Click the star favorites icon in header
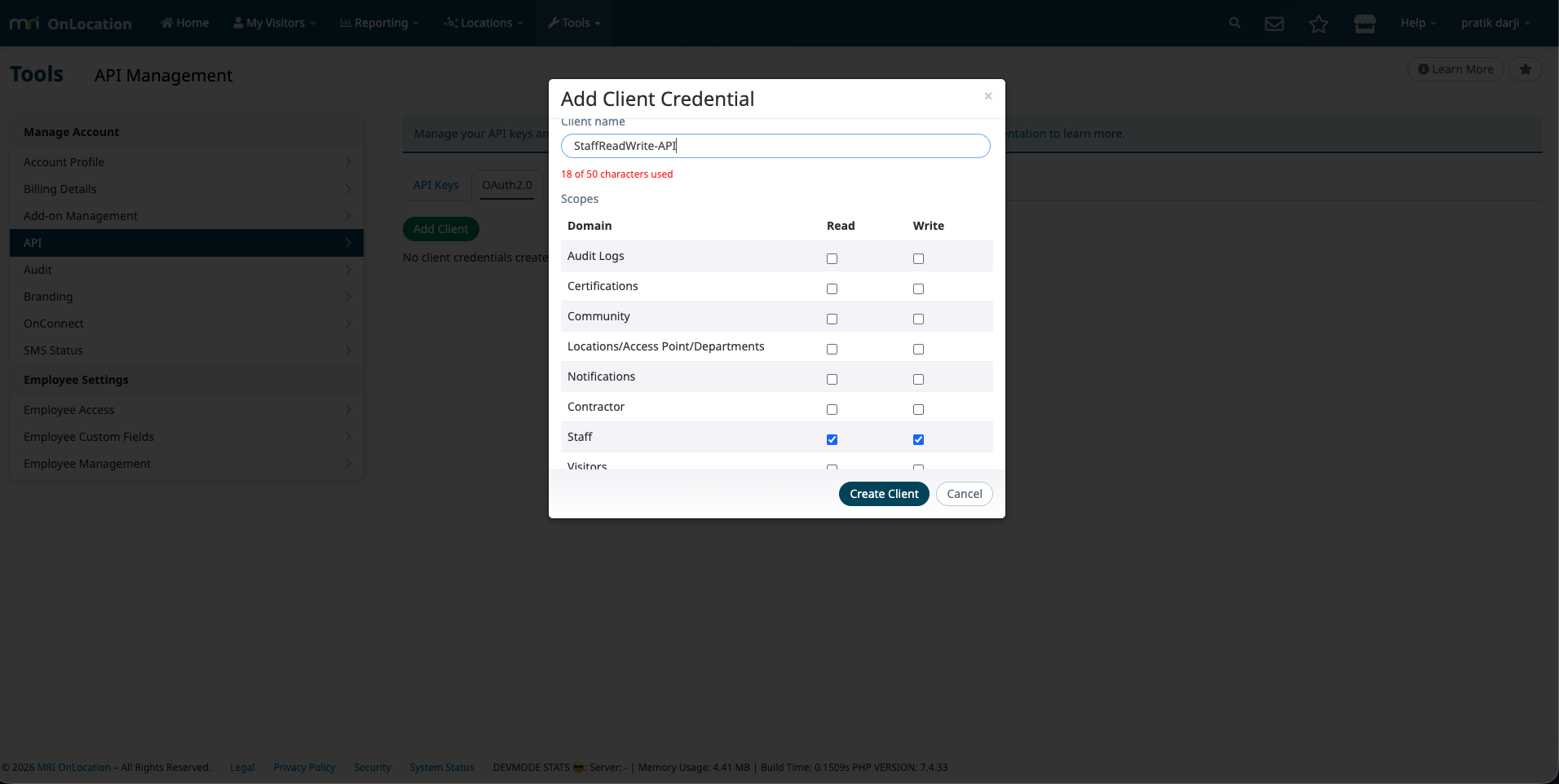The width and height of the screenshot is (1559, 784). pyautogui.click(x=1318, y=24)
